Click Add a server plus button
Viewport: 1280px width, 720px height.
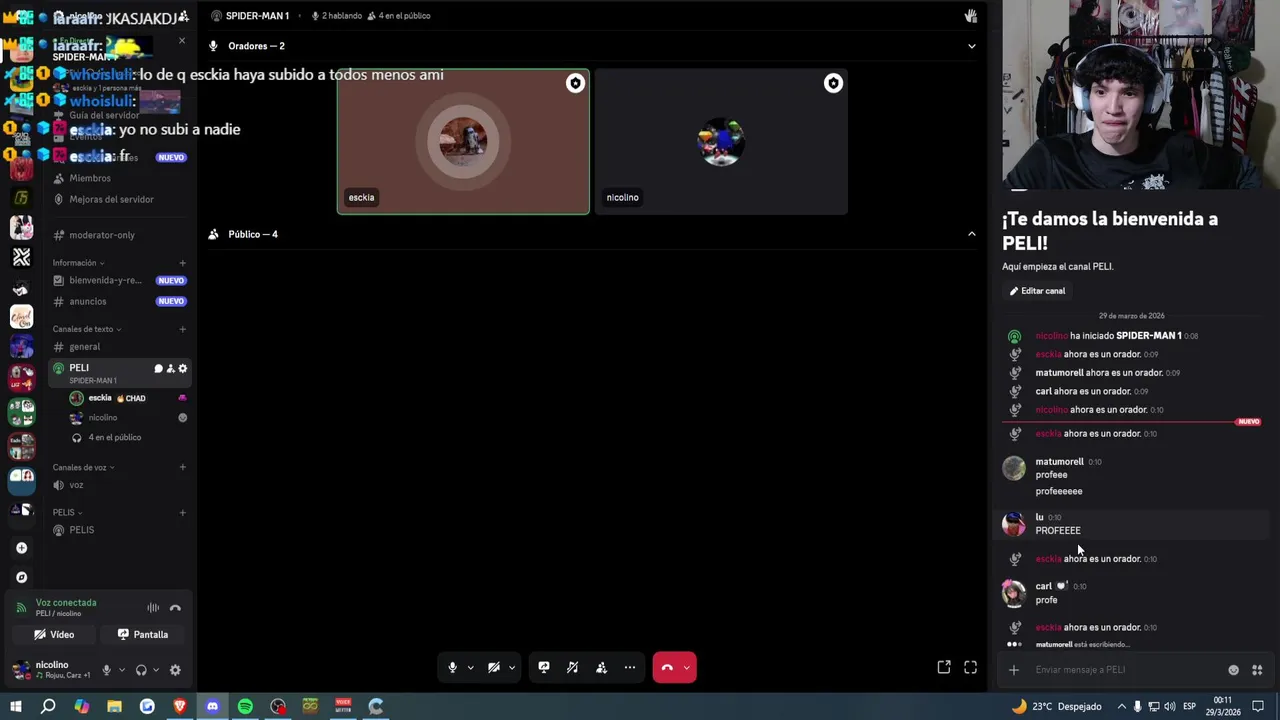(x=21, y=548)
